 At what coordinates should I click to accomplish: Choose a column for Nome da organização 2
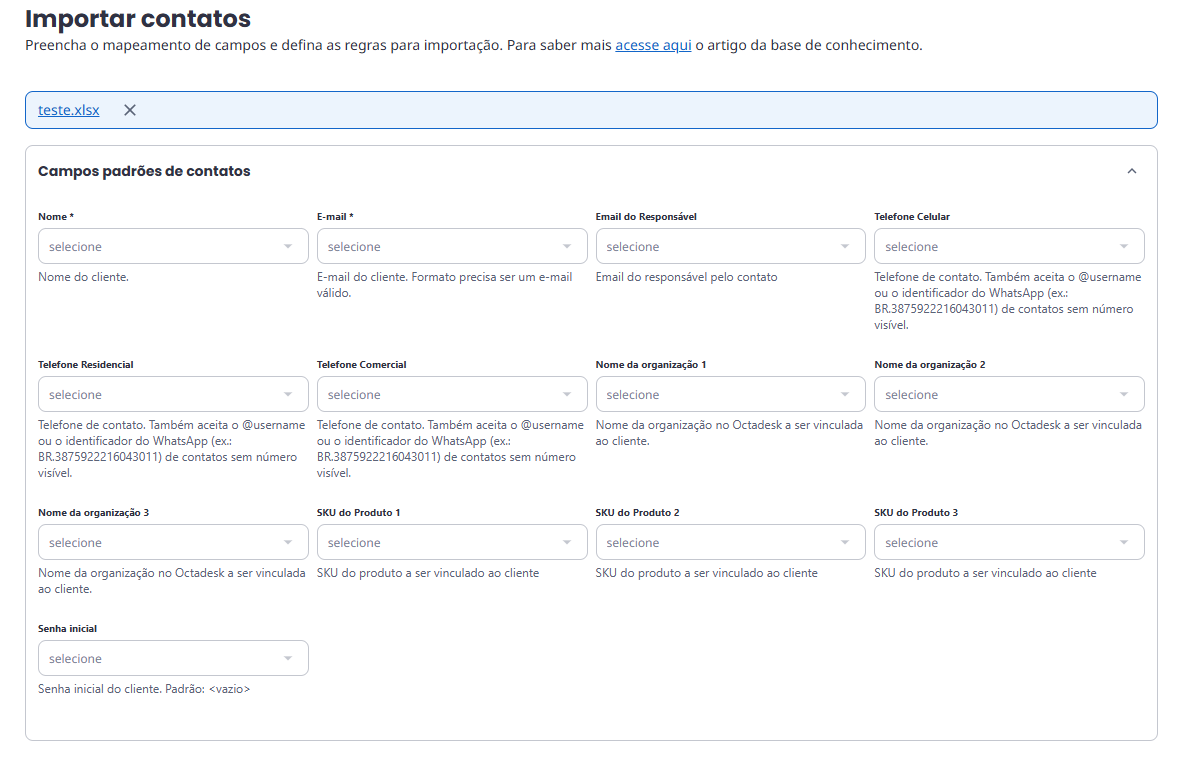click(x=1009, y=394)
